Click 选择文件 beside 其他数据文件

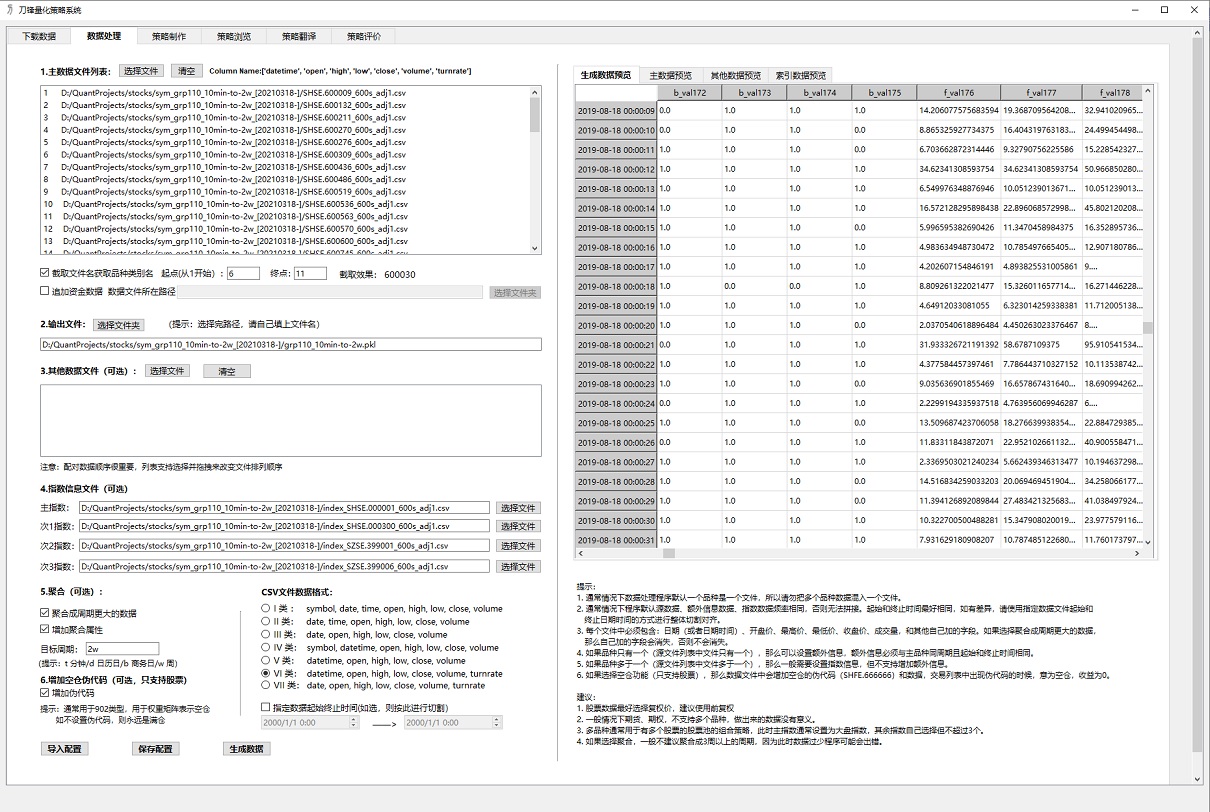[168, 371]
